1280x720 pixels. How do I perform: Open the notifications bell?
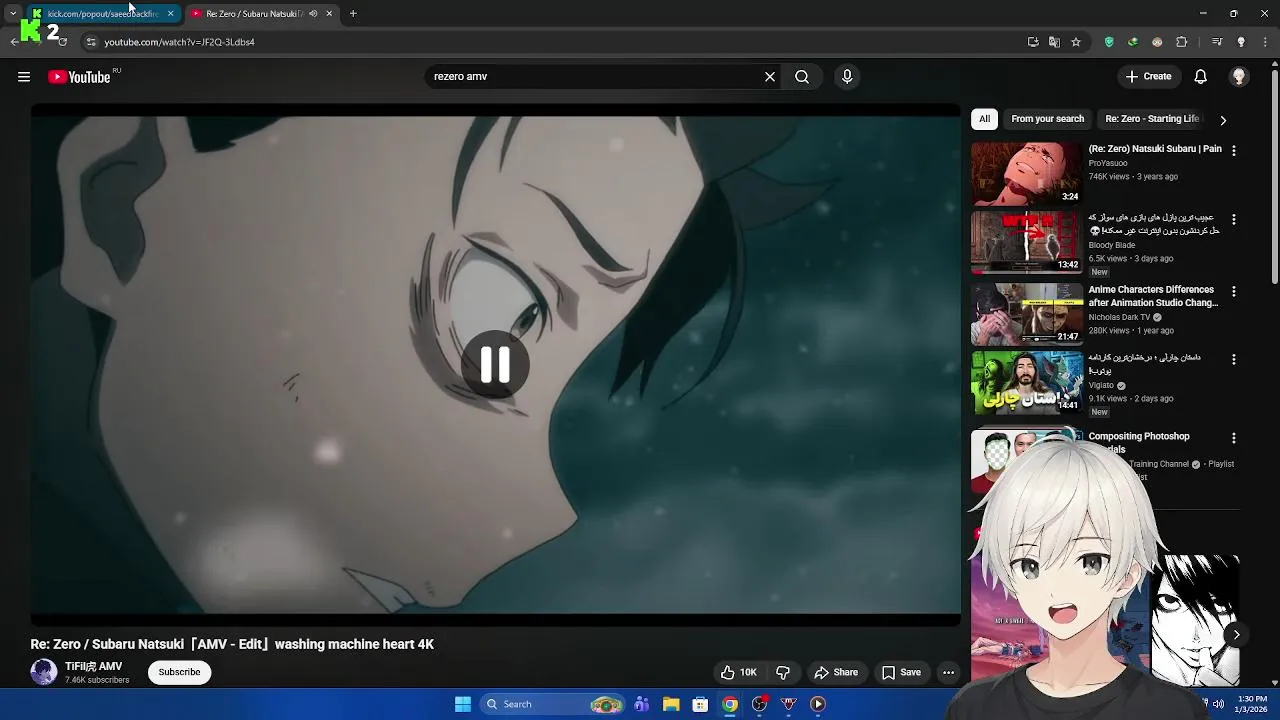(x=1201, y=77)
